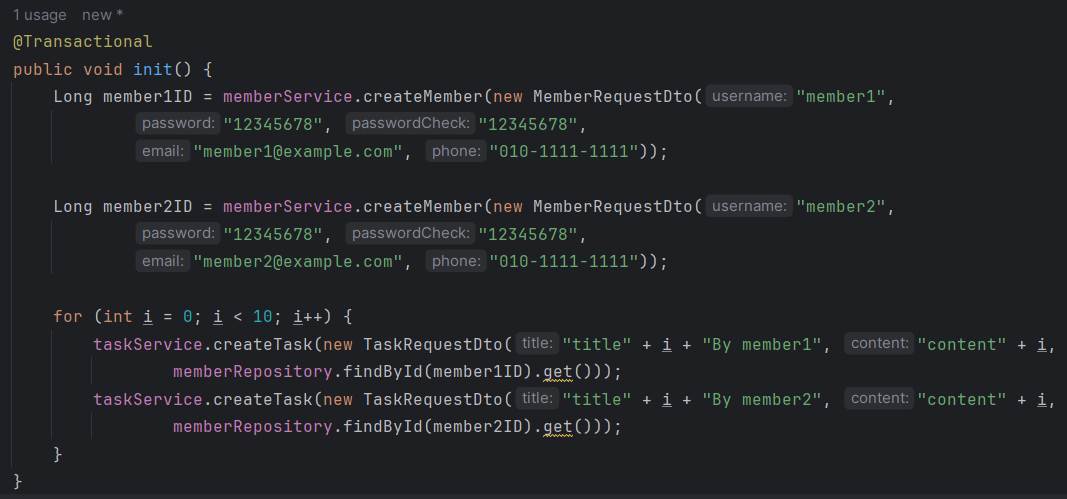1067x499 pixels.
Task: Click the member1ID variable in its Long declaration
Action: 148,97
